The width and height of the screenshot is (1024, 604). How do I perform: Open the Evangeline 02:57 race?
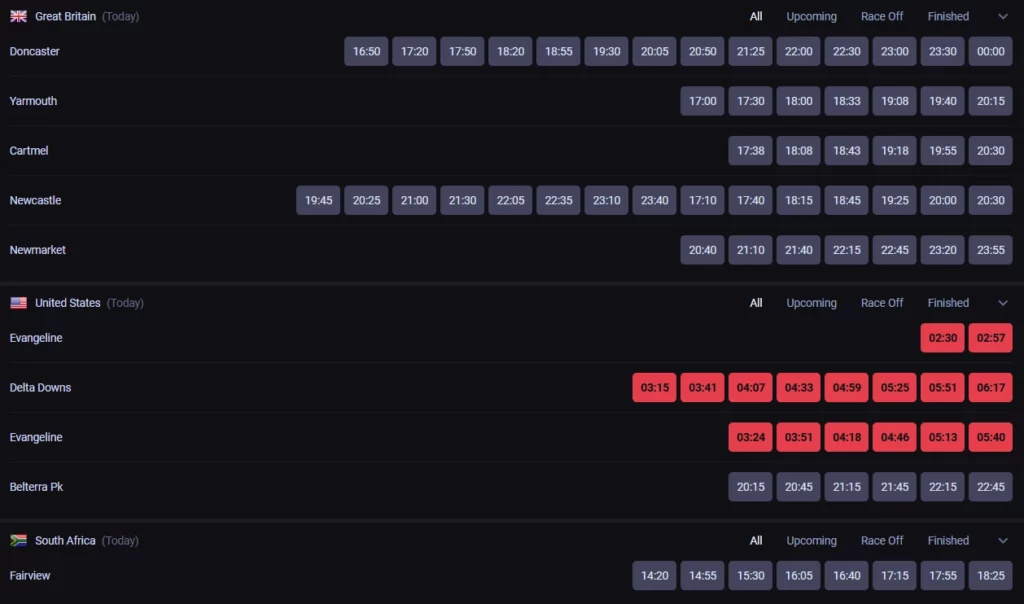click(991, 338)
